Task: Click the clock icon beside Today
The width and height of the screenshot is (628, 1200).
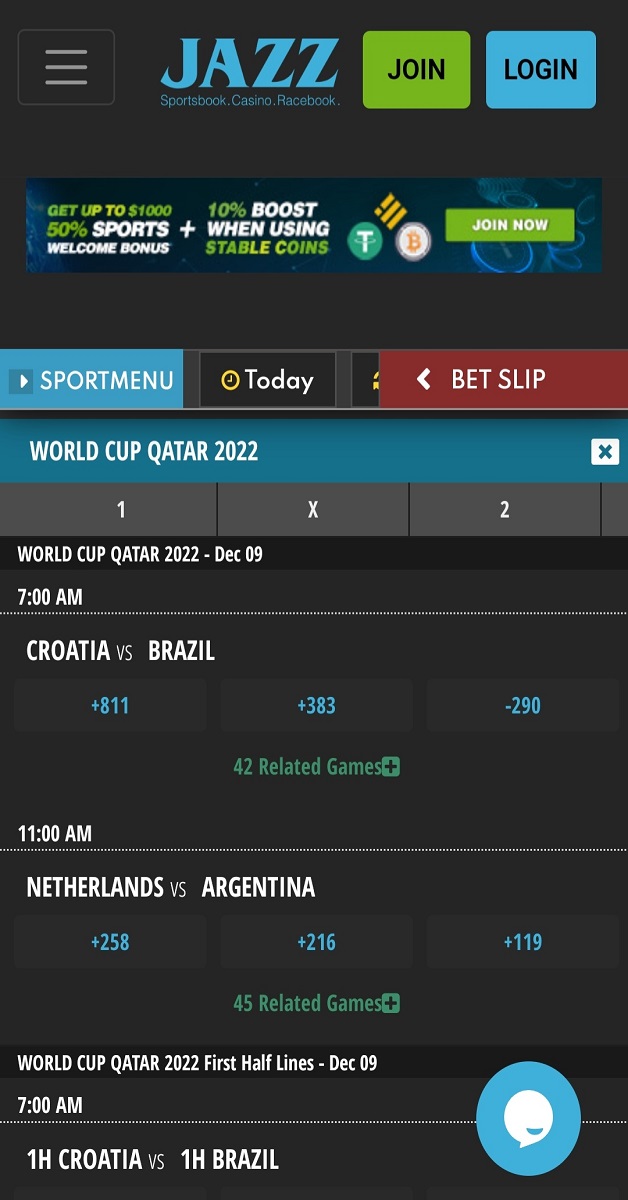Action: point(230,380)
